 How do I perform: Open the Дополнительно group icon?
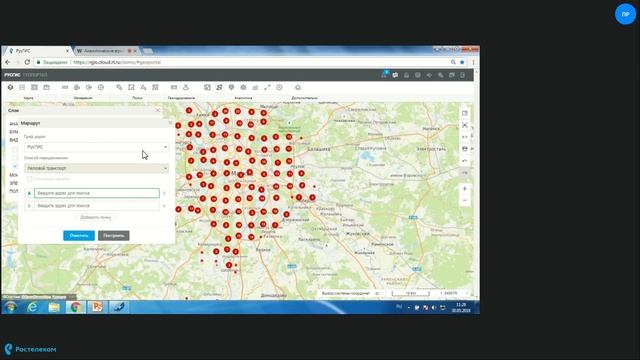coord(298,87)
